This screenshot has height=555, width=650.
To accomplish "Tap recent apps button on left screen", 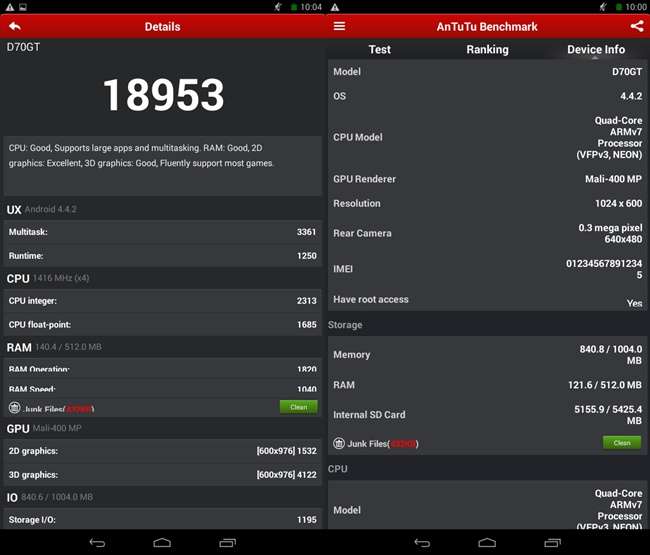I will (x=227, y=543).
